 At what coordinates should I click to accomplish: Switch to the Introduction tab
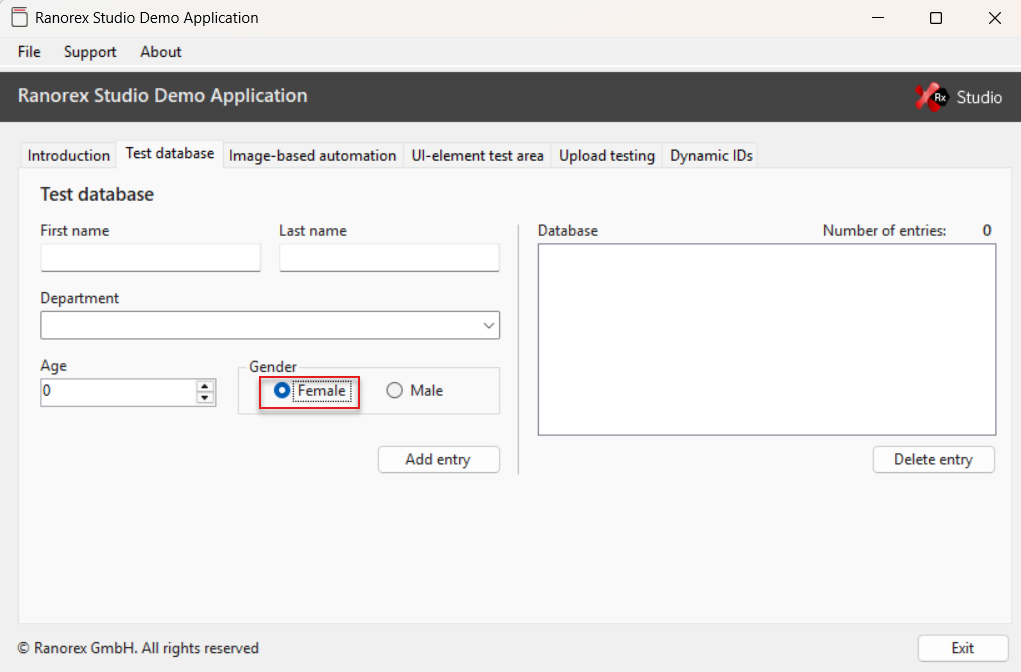(x=68, y=155)
